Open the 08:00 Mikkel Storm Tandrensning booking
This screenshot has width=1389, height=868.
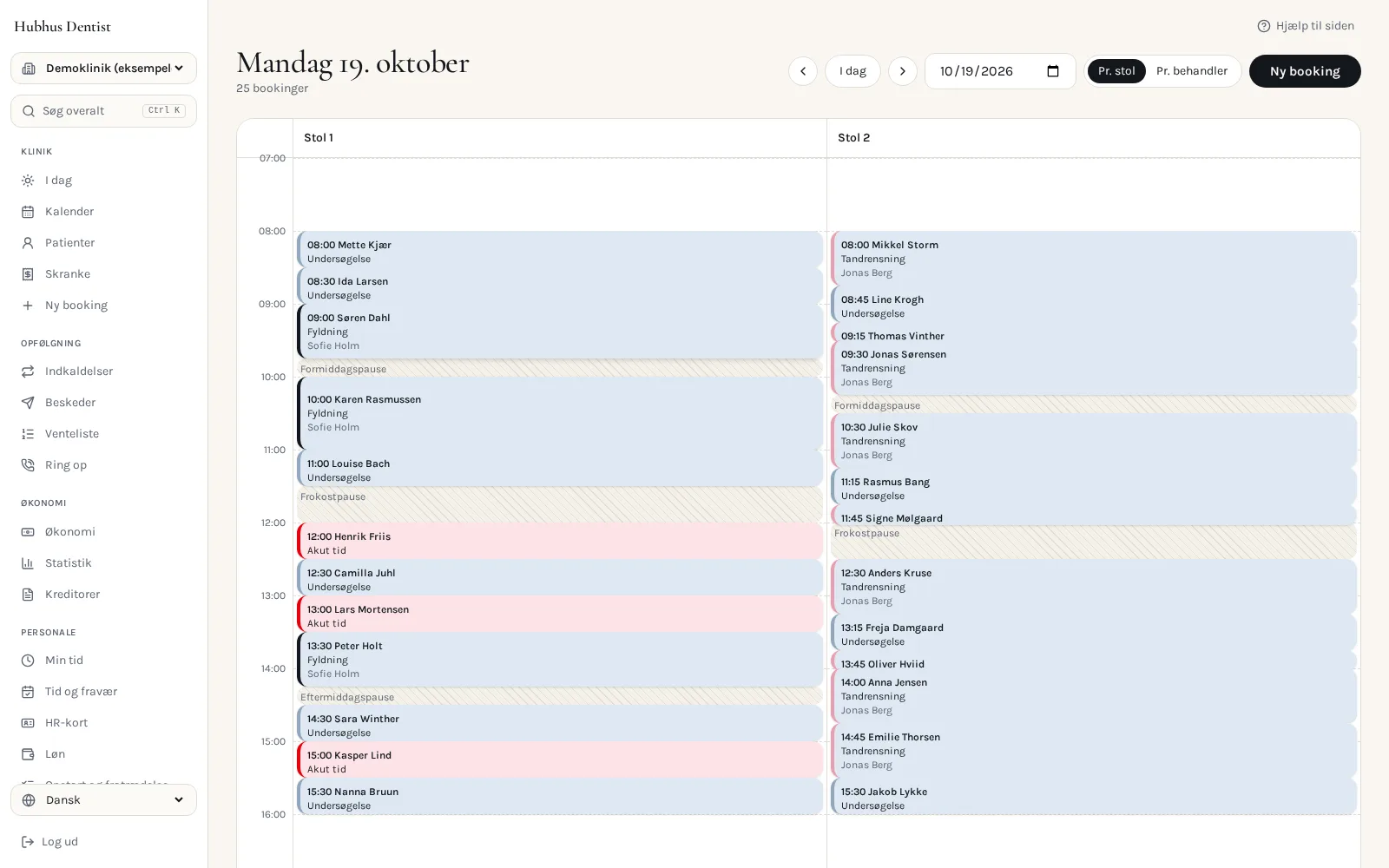(x=1094, y=259)
